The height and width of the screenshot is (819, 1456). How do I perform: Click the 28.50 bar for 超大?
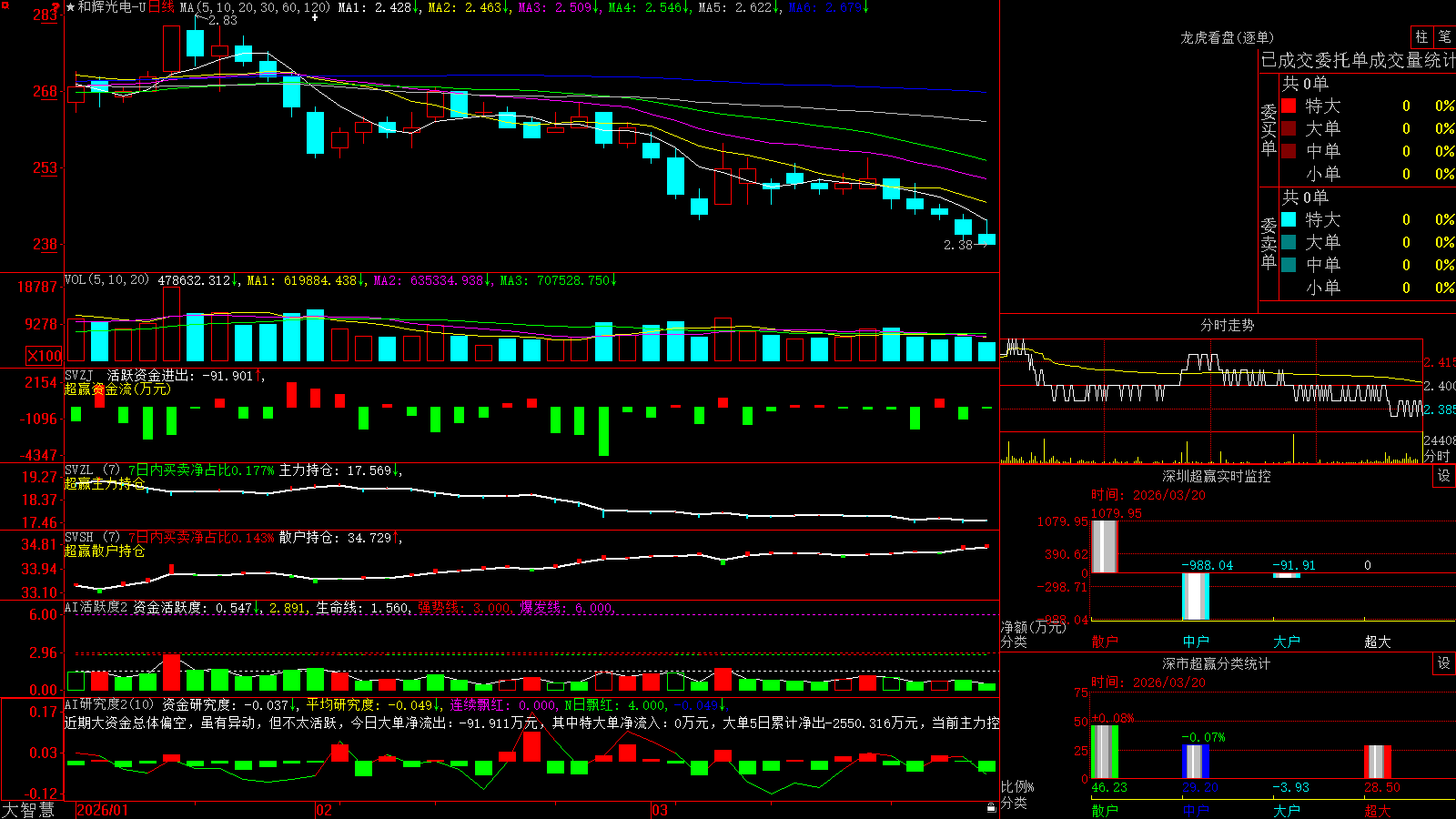coord(1378,762)
